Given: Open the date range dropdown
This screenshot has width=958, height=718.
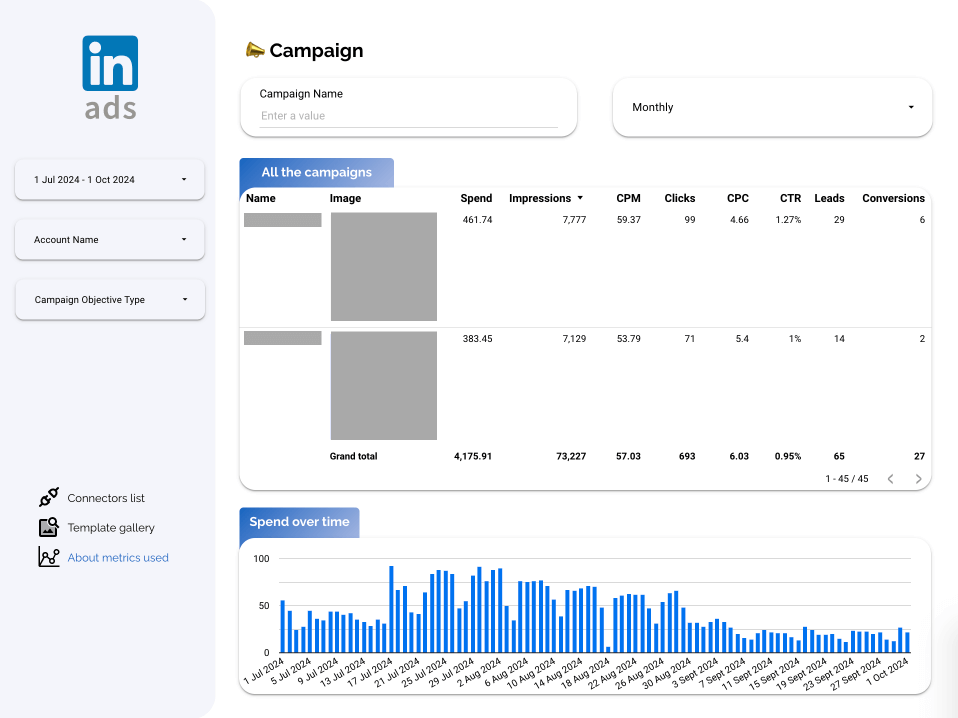Looking at the screenshot, I should (110, 180).
